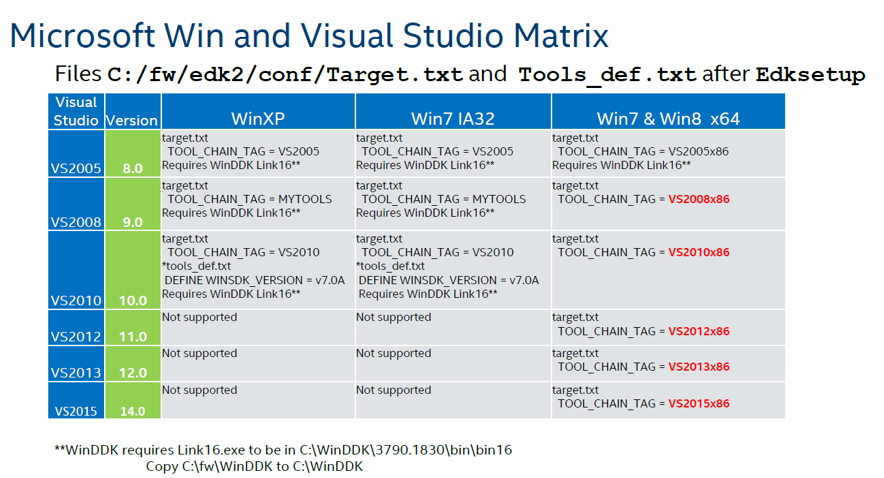
Task: Click "Requires WinDDK Link16**" in Win7 IA32 VS2010 cell
Action: click(x=428, y=294)
